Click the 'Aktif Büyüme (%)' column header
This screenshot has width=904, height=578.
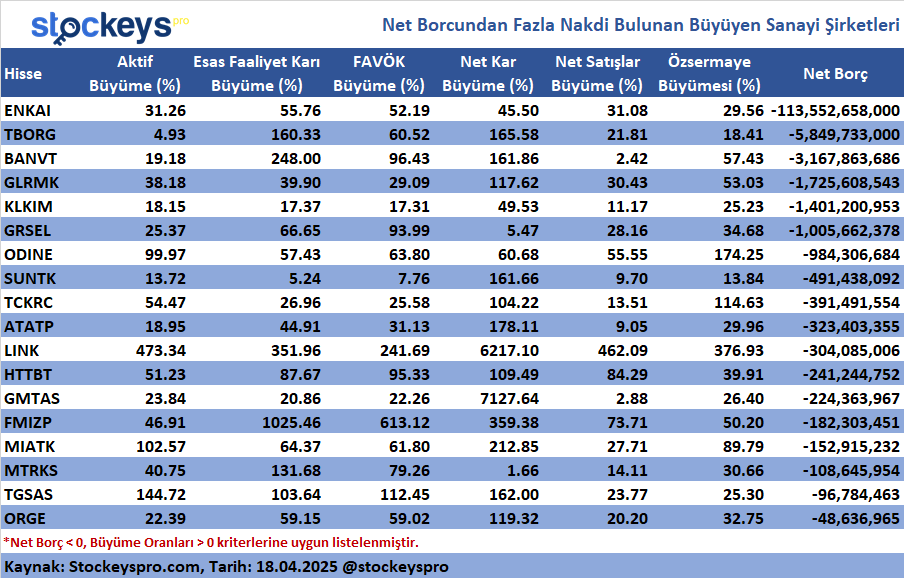click(x=135, y=74)
